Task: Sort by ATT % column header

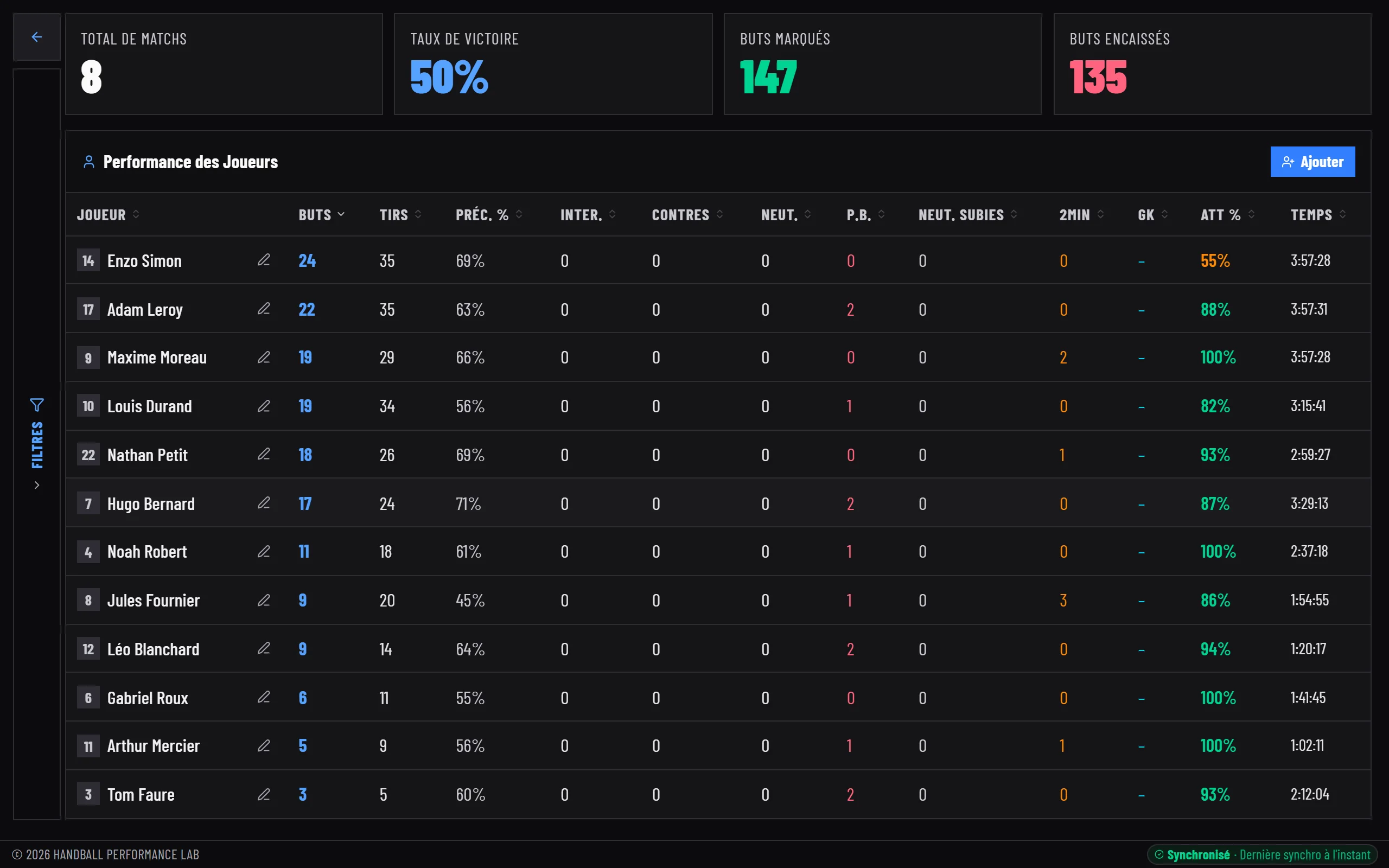Action: [1228, 215]
